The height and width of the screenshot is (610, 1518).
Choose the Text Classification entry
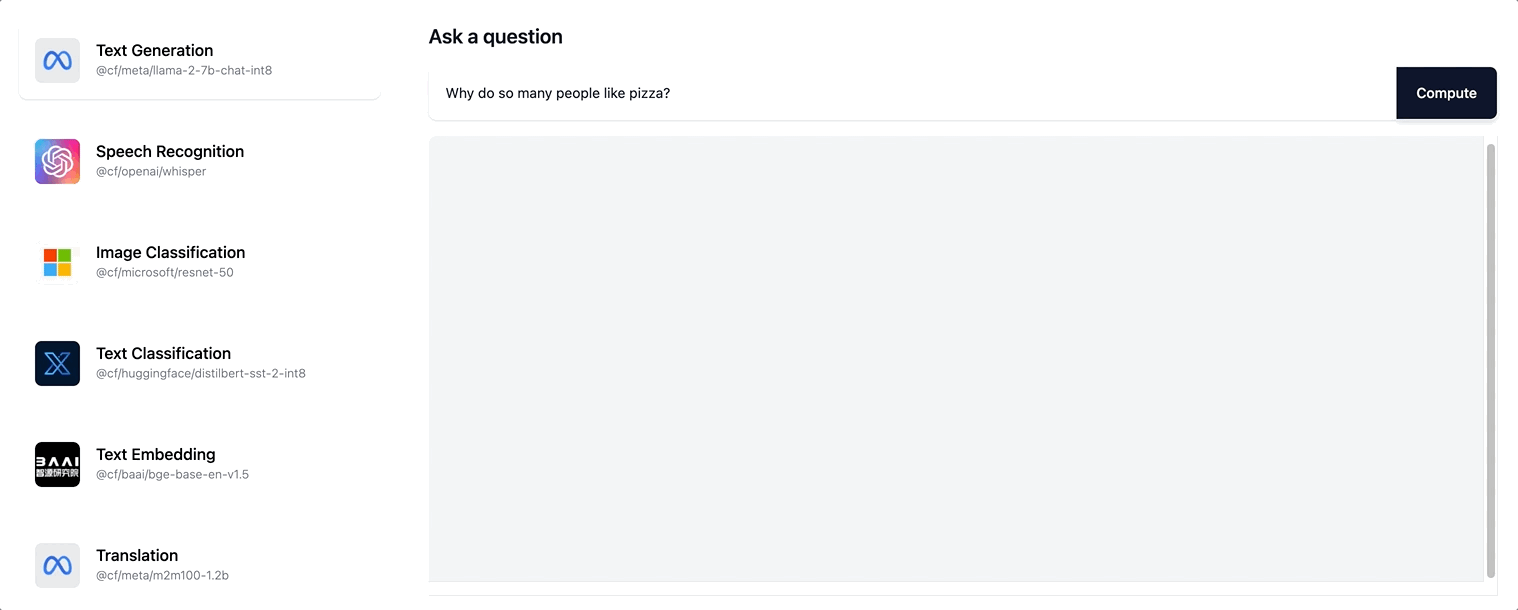tap(199, 363)
